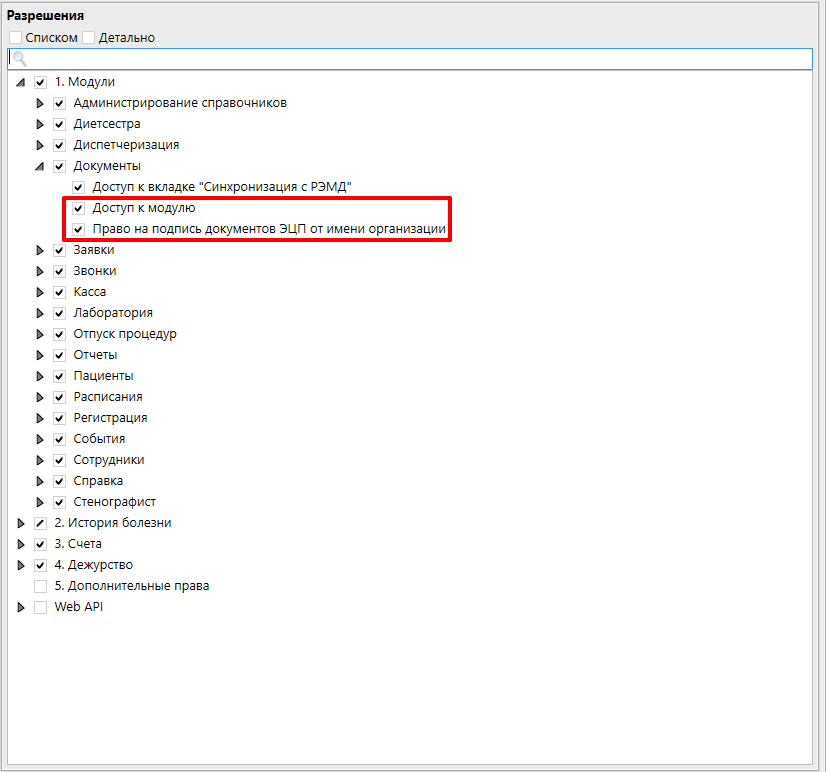Uncheck the Доступ к модулю checkbox
Viewport: 826px width, 772px height.
(79, 208)
